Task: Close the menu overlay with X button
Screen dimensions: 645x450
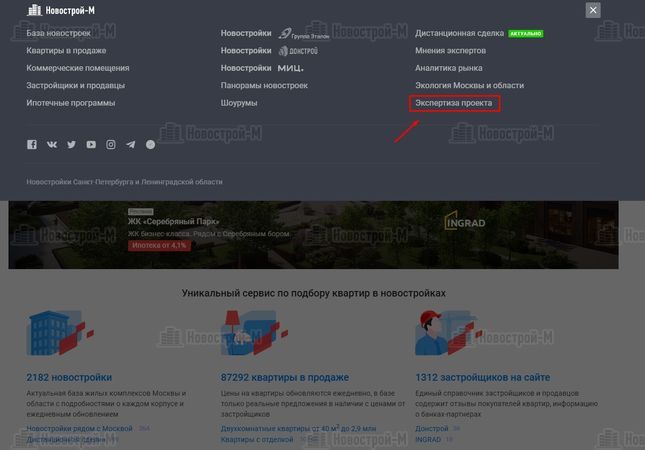Action: tap(593, 10)
